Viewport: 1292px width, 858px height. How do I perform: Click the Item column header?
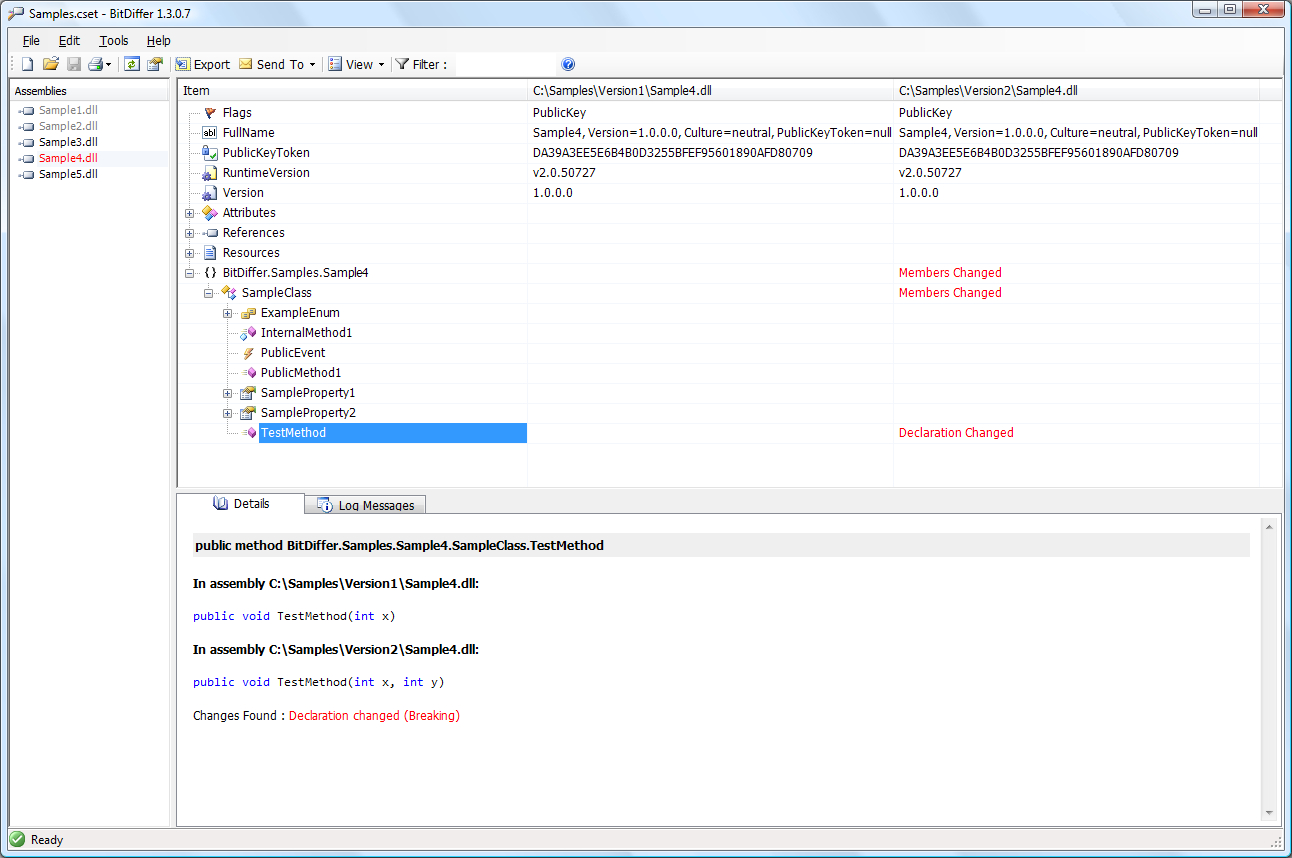pyautogui.click(x=352, y=91)
